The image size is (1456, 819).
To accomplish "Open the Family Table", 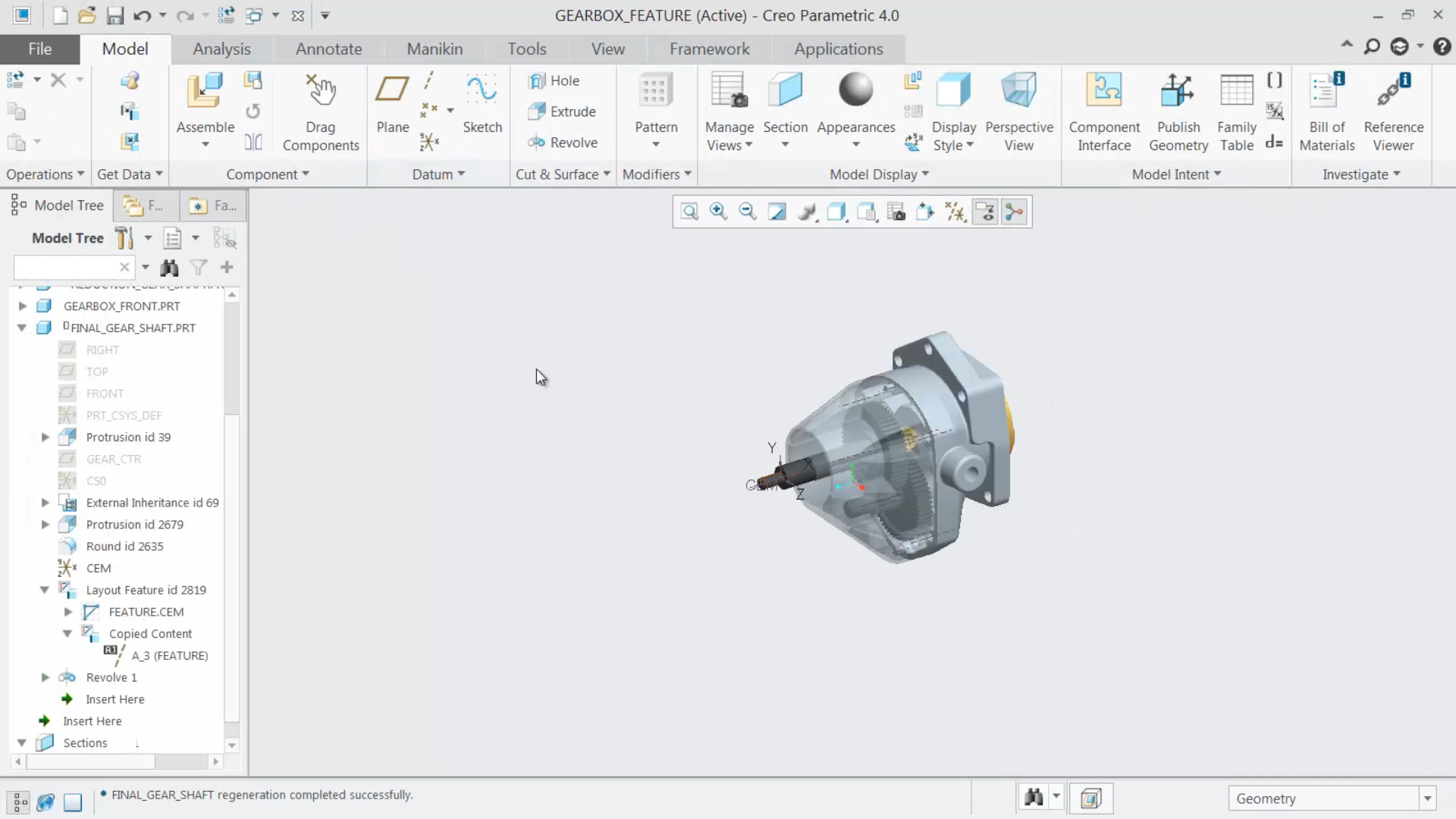I will coord(1237,112).
